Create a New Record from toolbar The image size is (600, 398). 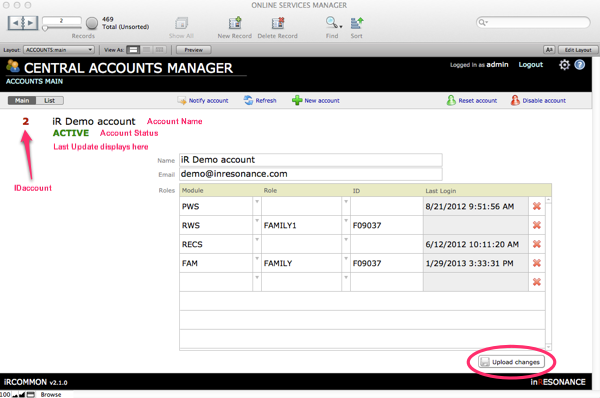pyautogui.click(x=235, y=23)
